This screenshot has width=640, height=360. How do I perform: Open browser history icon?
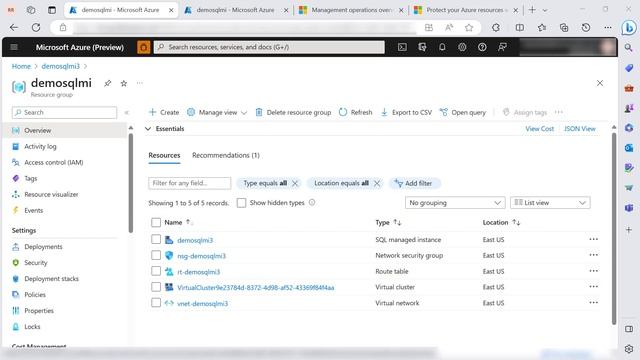tap(586, 27)
